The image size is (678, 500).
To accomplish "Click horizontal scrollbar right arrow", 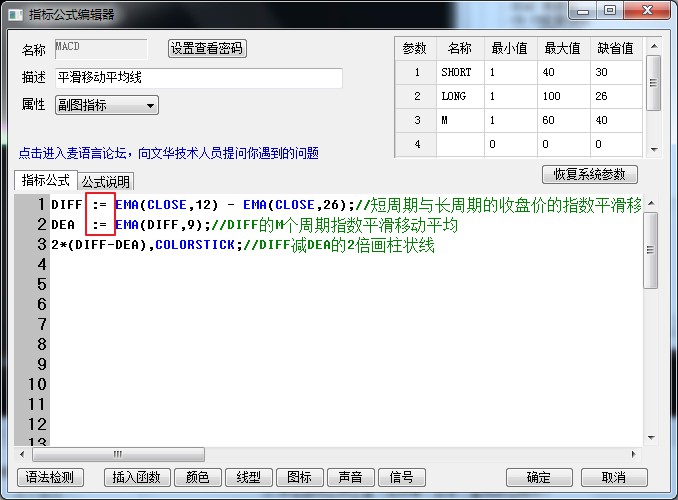I will [x=633, y=454].
